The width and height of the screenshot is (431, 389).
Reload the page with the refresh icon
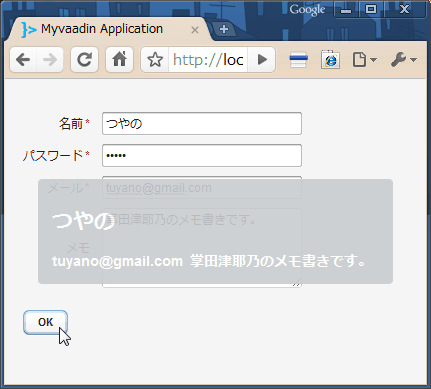coord(84,60)
